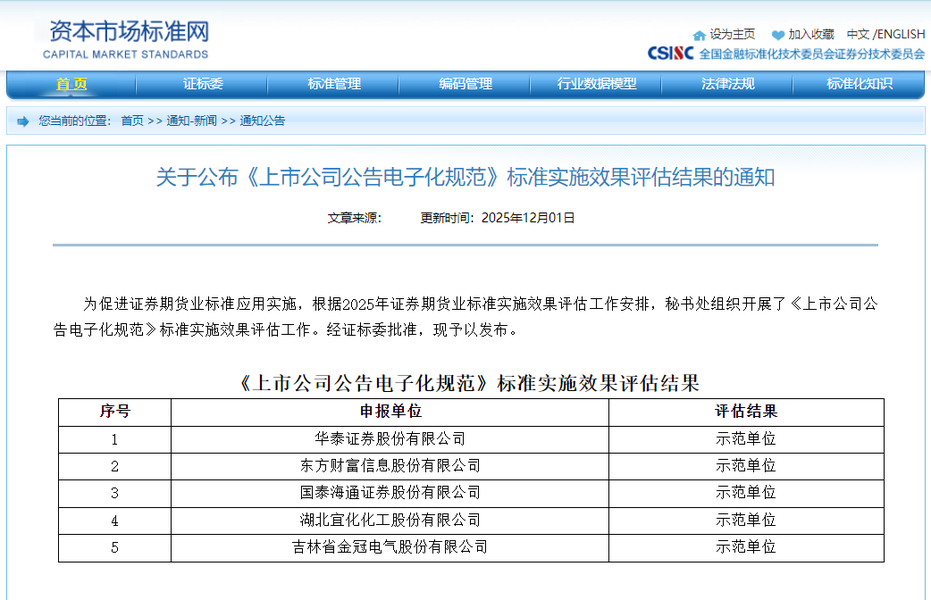
Task: Click the 文章来源 label
Action: pyautogui.click(x=354, y=218)
